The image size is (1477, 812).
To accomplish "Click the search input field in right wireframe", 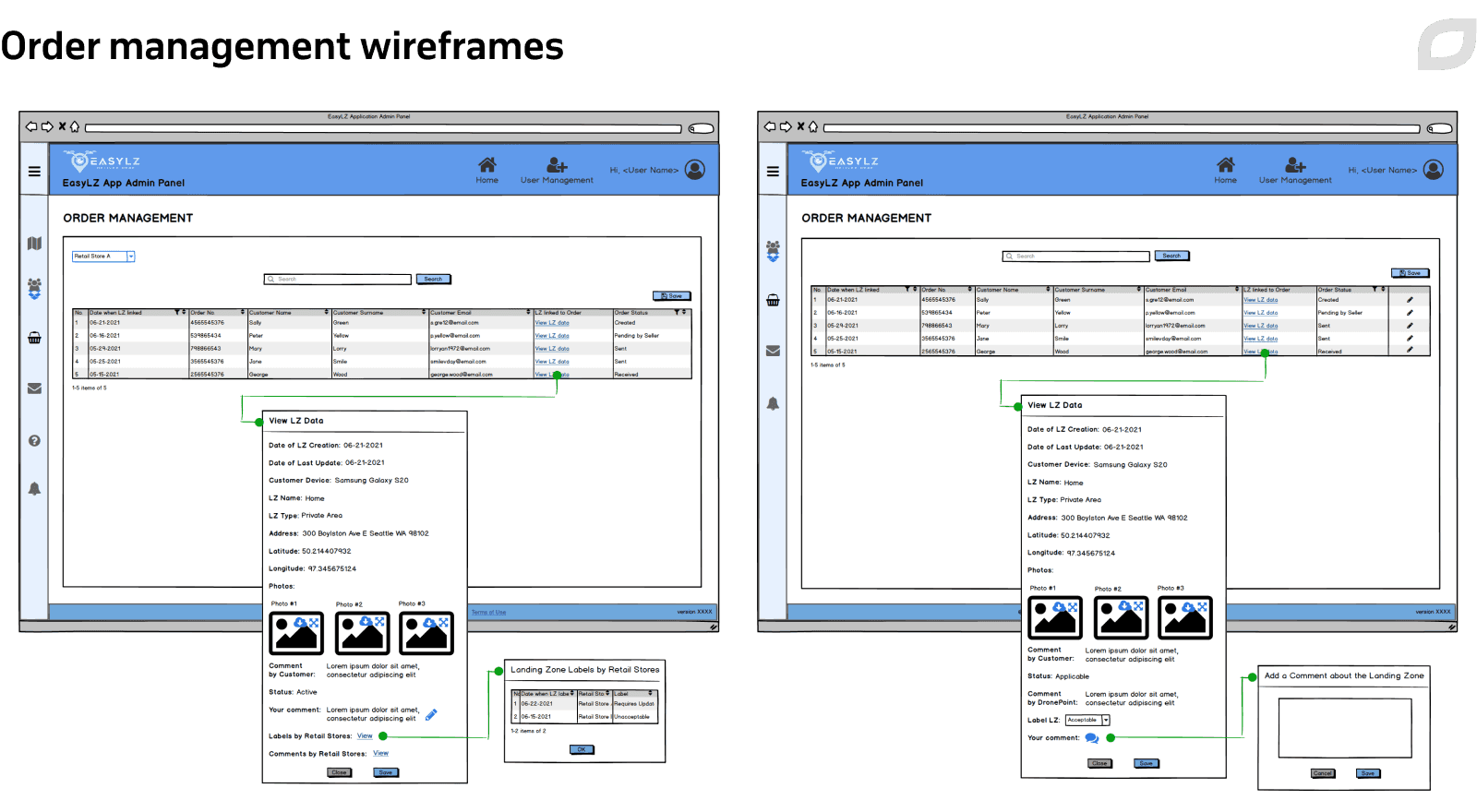I will click(x=1076, y=256).
